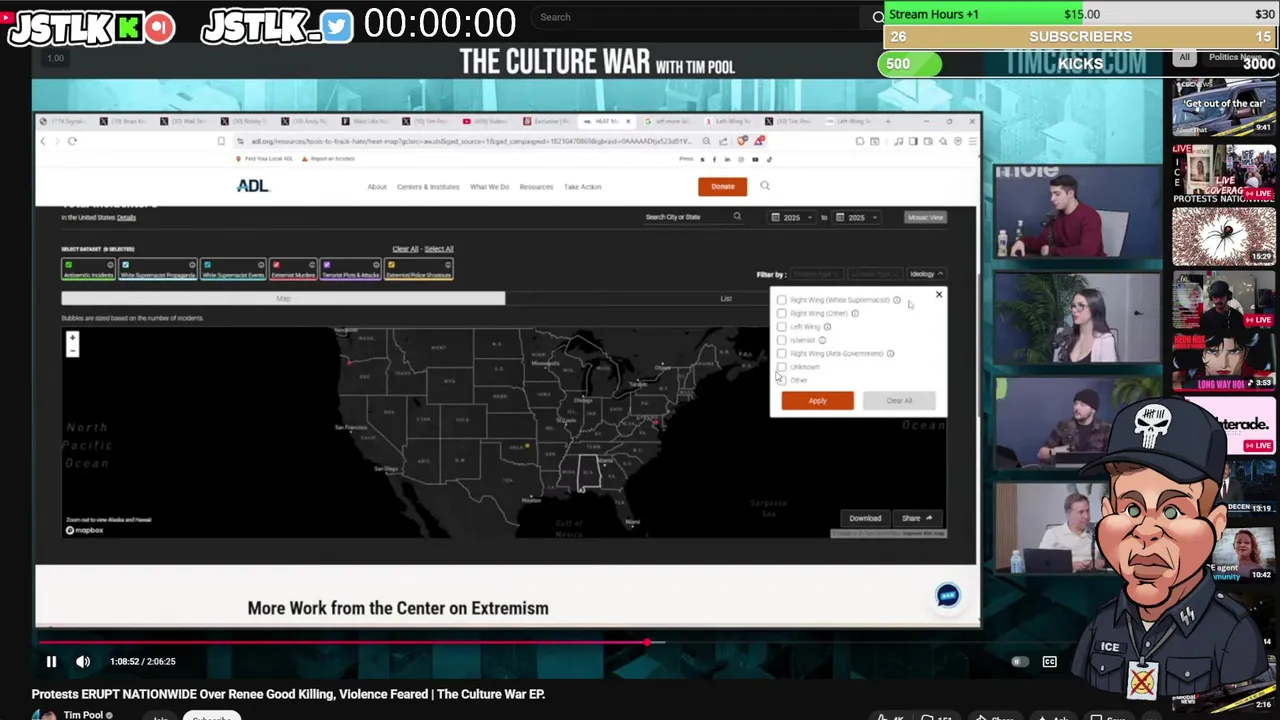Switch to the Map view tab
Image resolution: width=1280 pixels, height=720 pixels.
283,298
